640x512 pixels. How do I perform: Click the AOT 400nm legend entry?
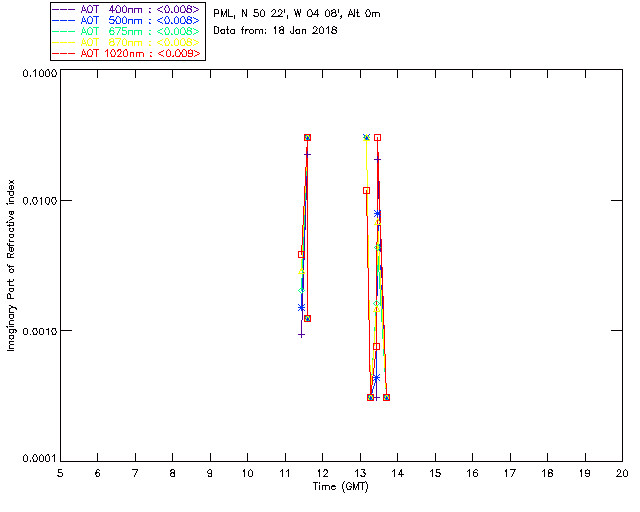[127, 9]
